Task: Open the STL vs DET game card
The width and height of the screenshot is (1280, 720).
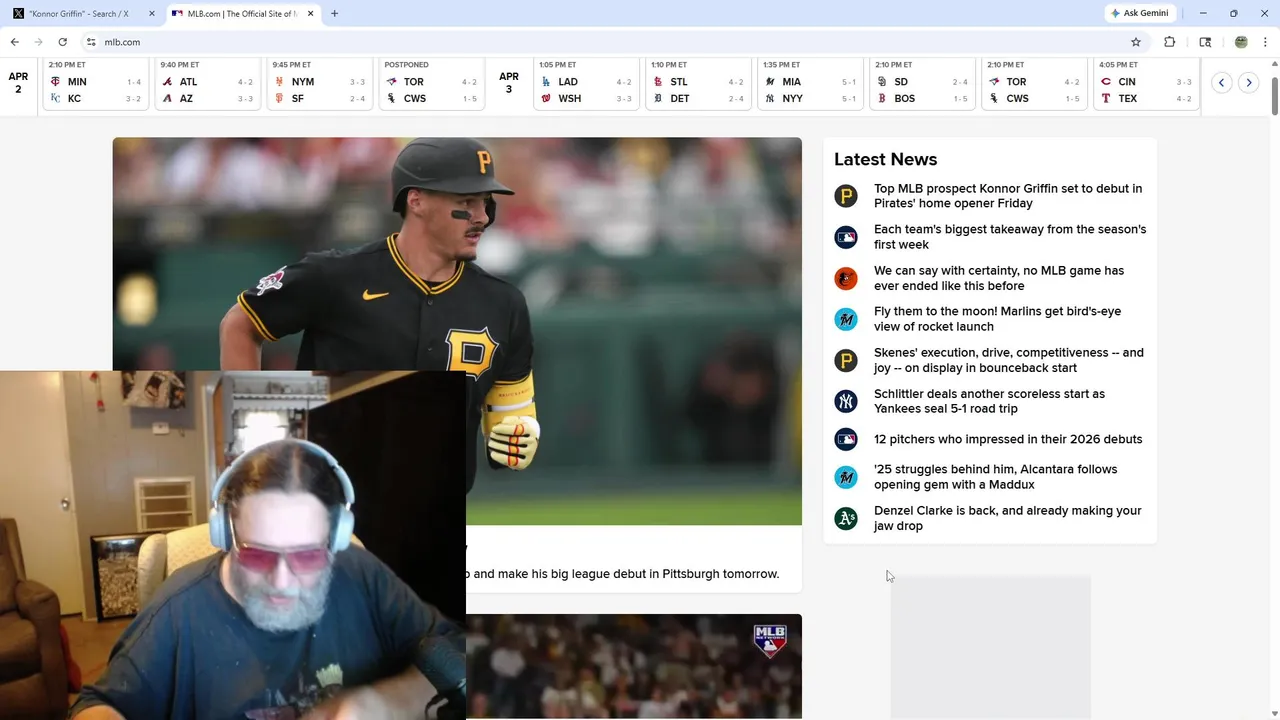Action: (x=698, y=83)
